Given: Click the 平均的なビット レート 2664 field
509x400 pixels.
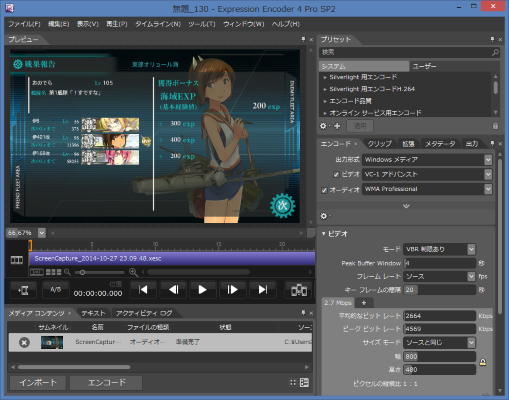Looking at the screenshot, I should 440,316.
